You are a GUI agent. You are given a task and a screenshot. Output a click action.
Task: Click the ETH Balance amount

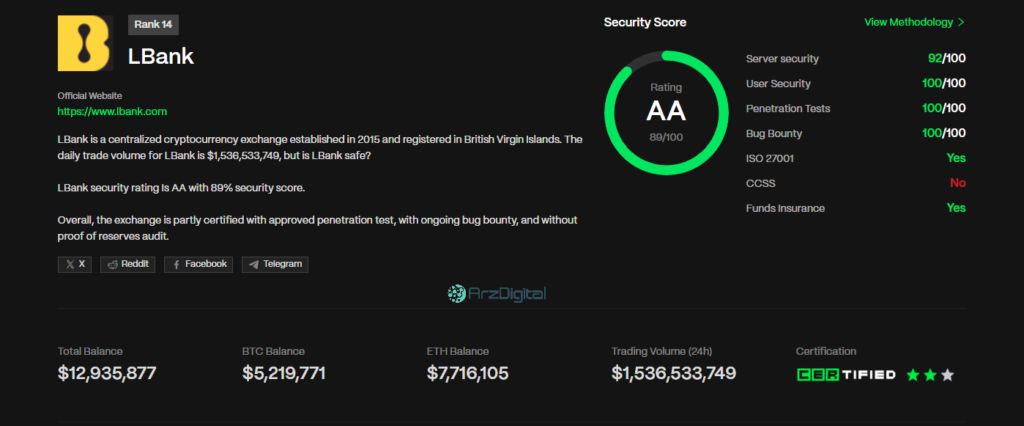tap(468, 373)
